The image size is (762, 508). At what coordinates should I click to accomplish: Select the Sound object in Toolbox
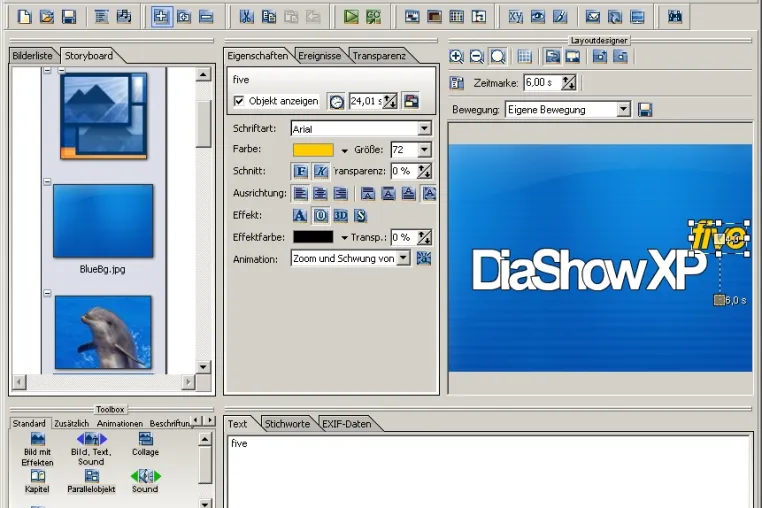click(x=145, y=481)
